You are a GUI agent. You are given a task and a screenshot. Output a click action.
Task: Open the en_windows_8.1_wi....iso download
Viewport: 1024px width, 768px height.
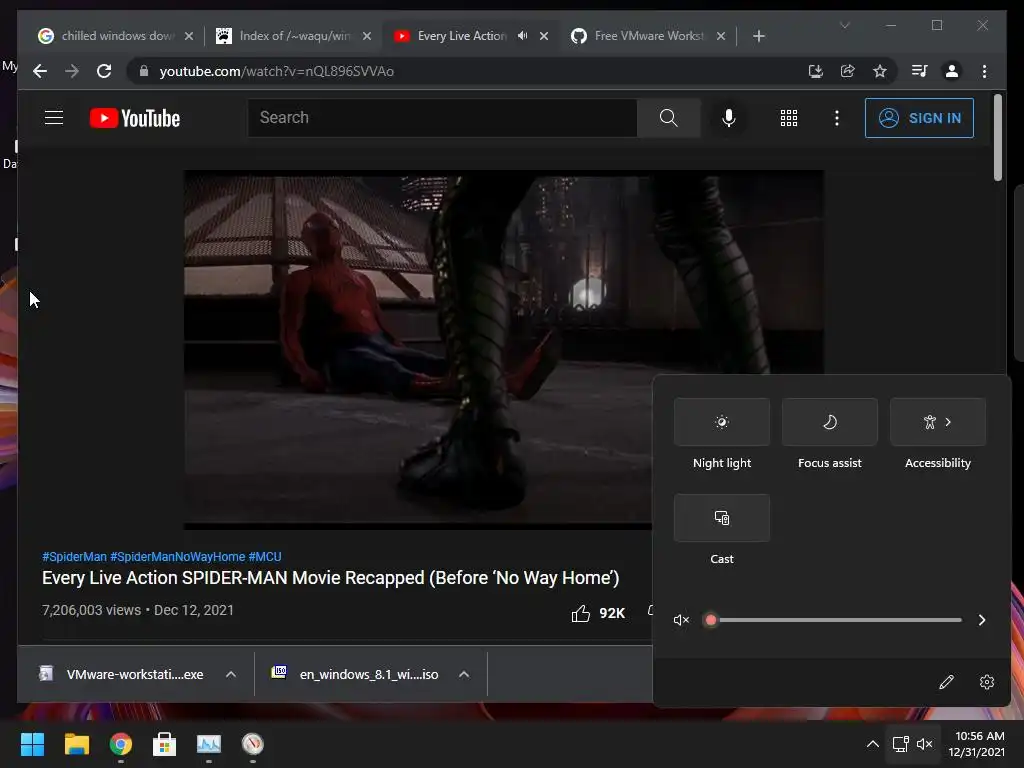(356, 674)
